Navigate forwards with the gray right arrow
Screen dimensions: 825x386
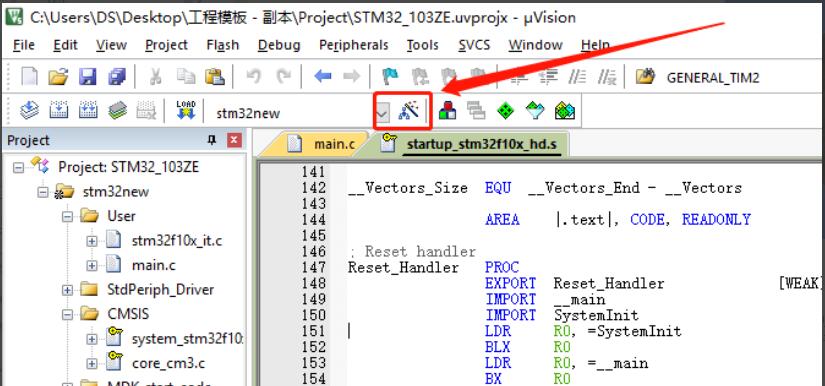(x=351, y=77)
